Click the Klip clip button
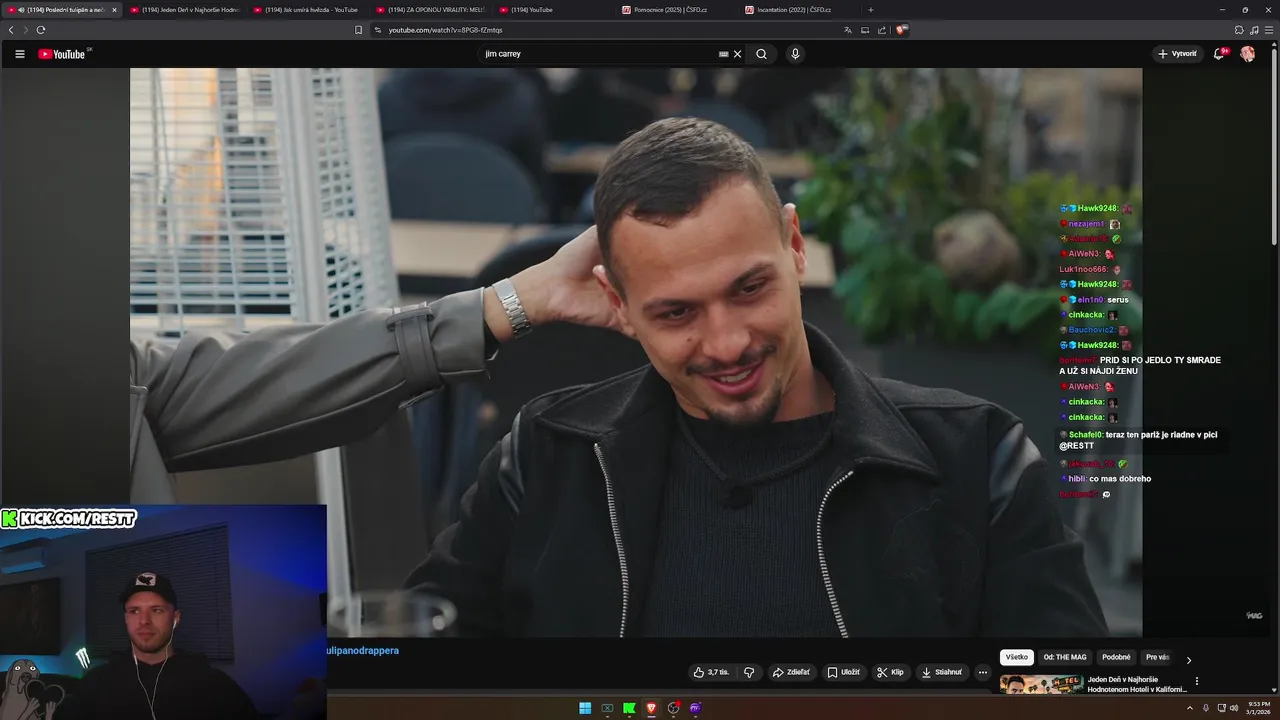The image size is (1280, 720). pos(890,672)
